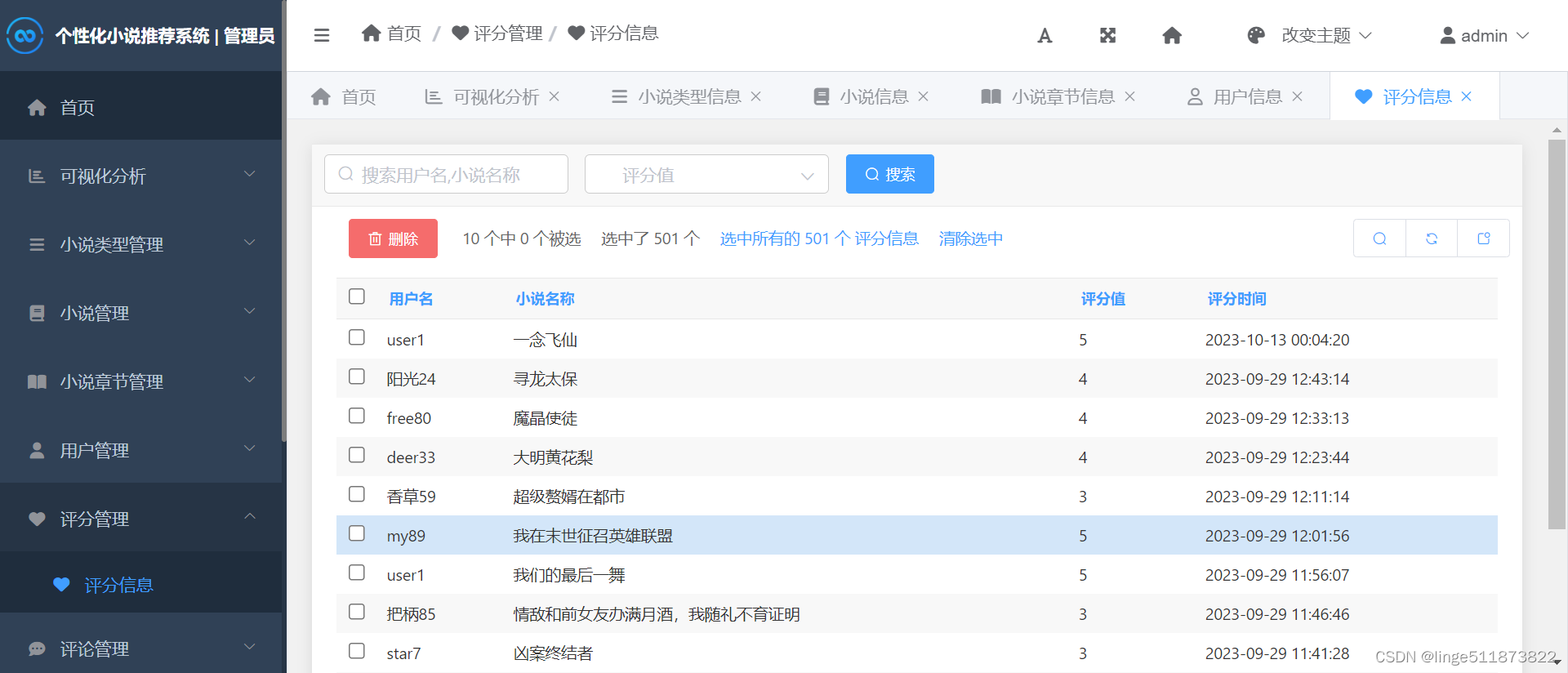
Task: Click the 我们的最后一舞 novel name cell
Action: click(569, 575)
